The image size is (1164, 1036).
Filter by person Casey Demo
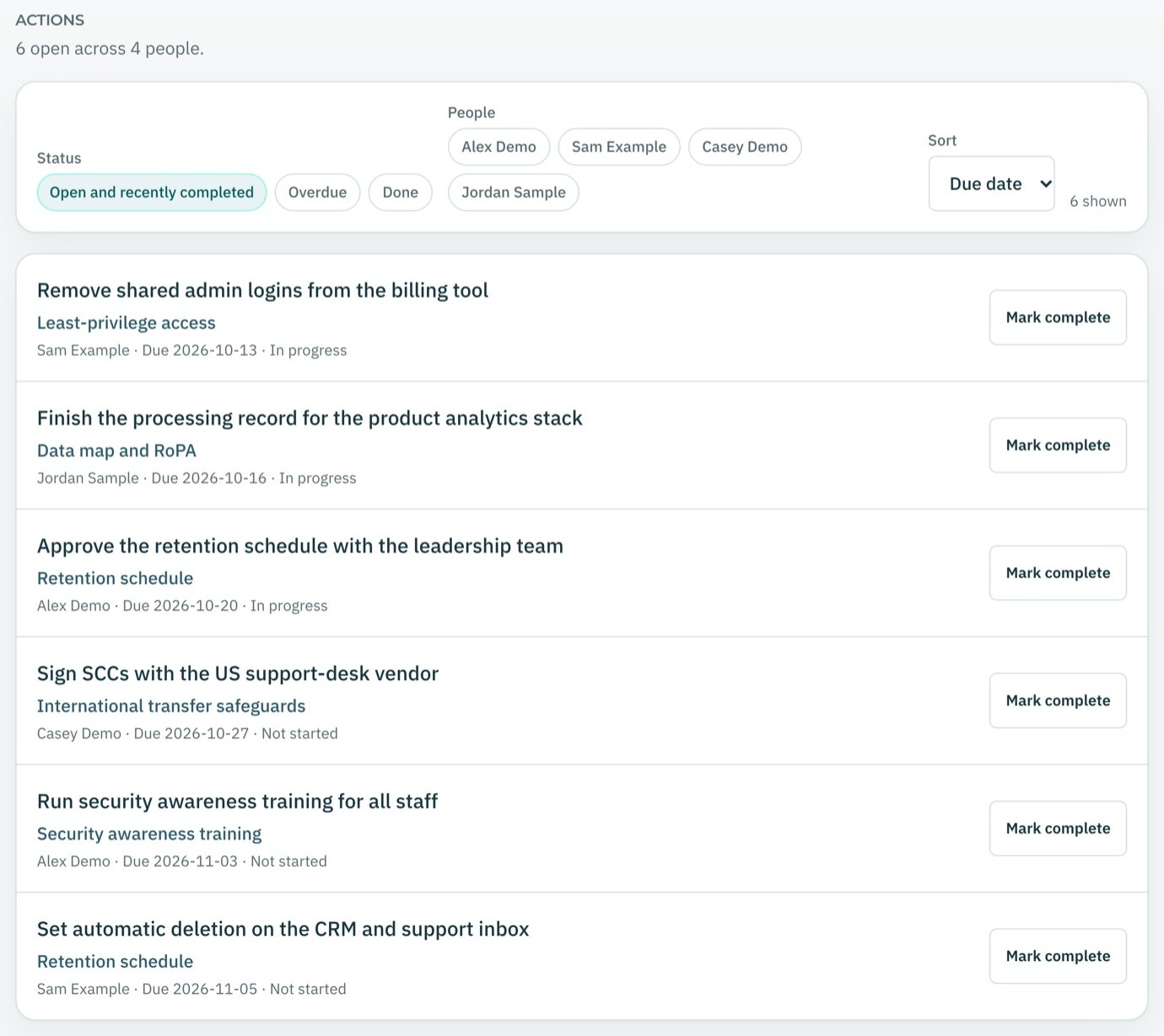pos(745,147)
